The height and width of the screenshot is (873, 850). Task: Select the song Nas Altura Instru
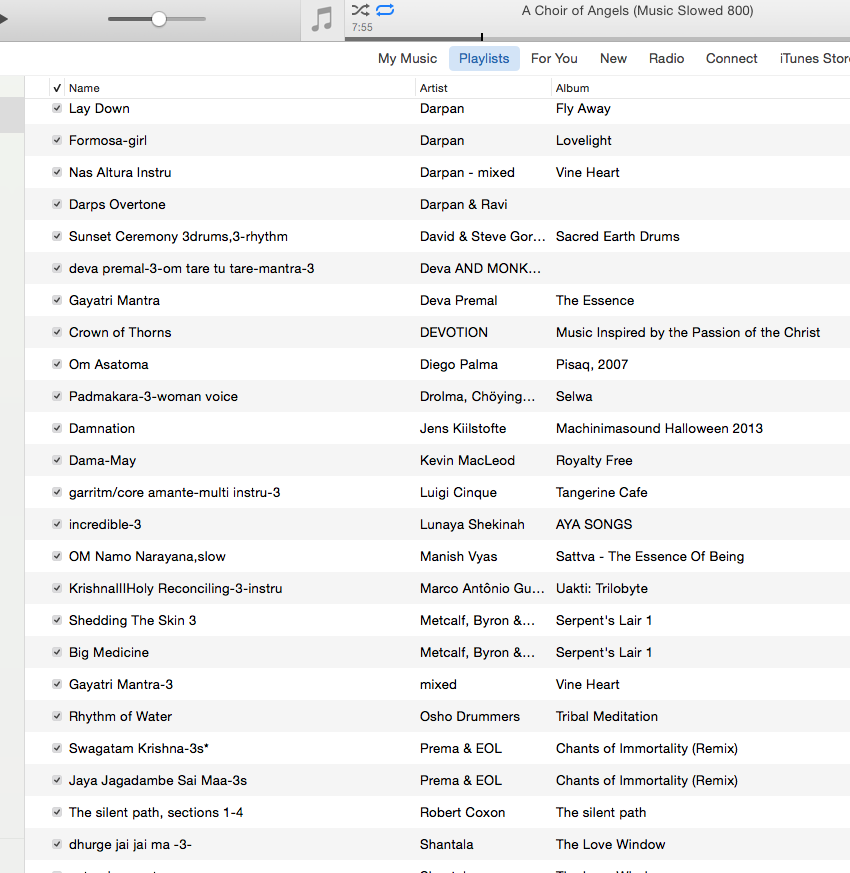(x=120, y=173)
